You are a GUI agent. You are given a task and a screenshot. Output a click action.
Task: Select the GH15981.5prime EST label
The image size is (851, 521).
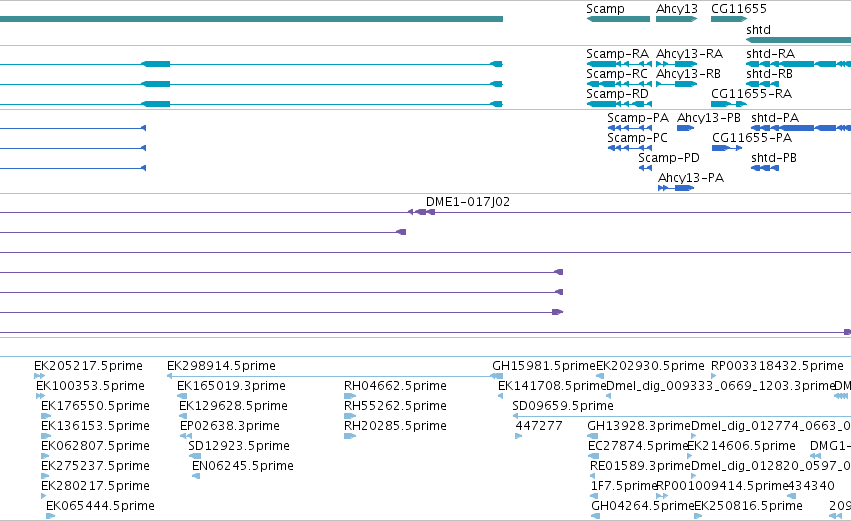tap(544, 366)
